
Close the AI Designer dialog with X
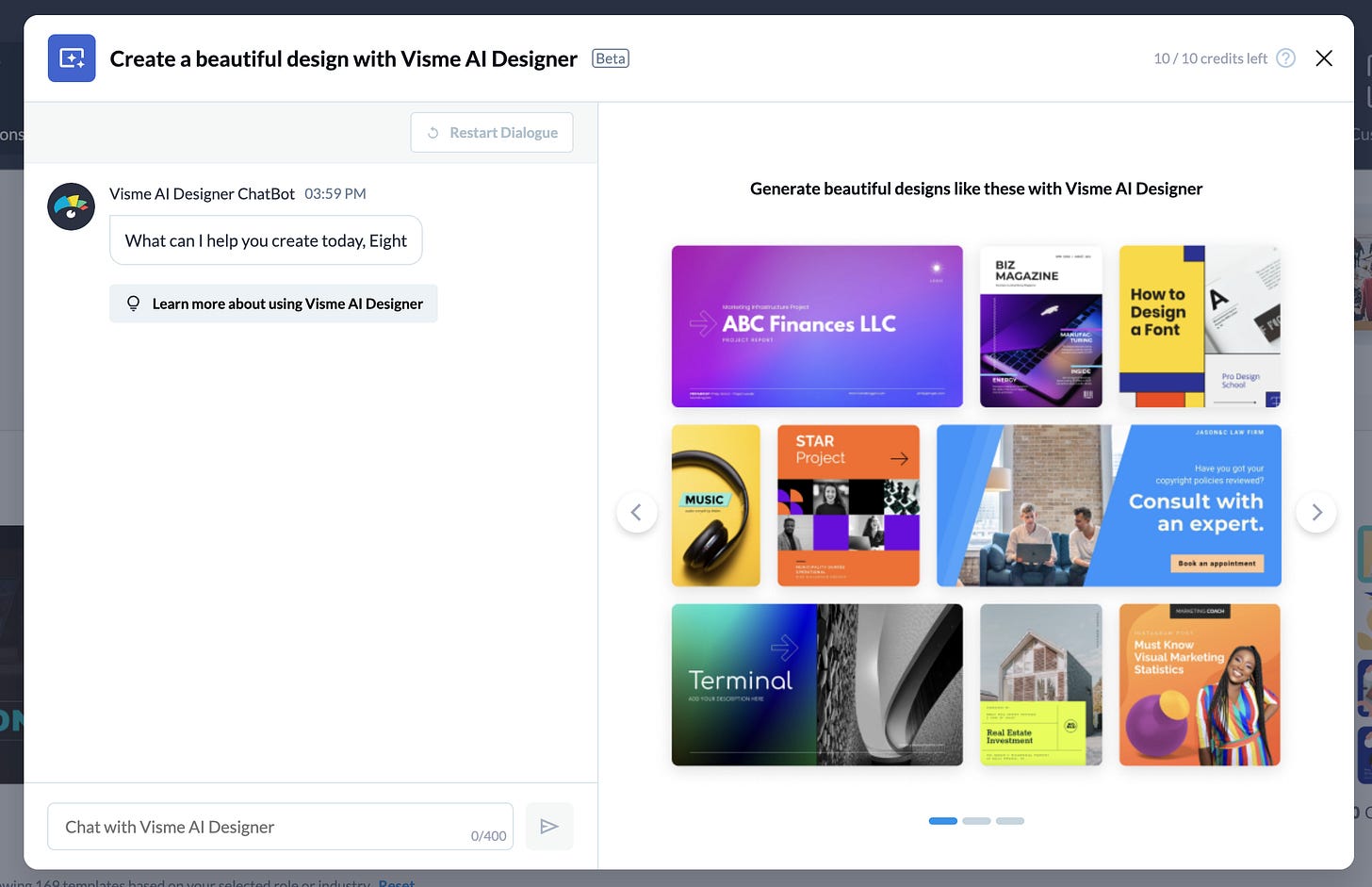(1324, 58)
